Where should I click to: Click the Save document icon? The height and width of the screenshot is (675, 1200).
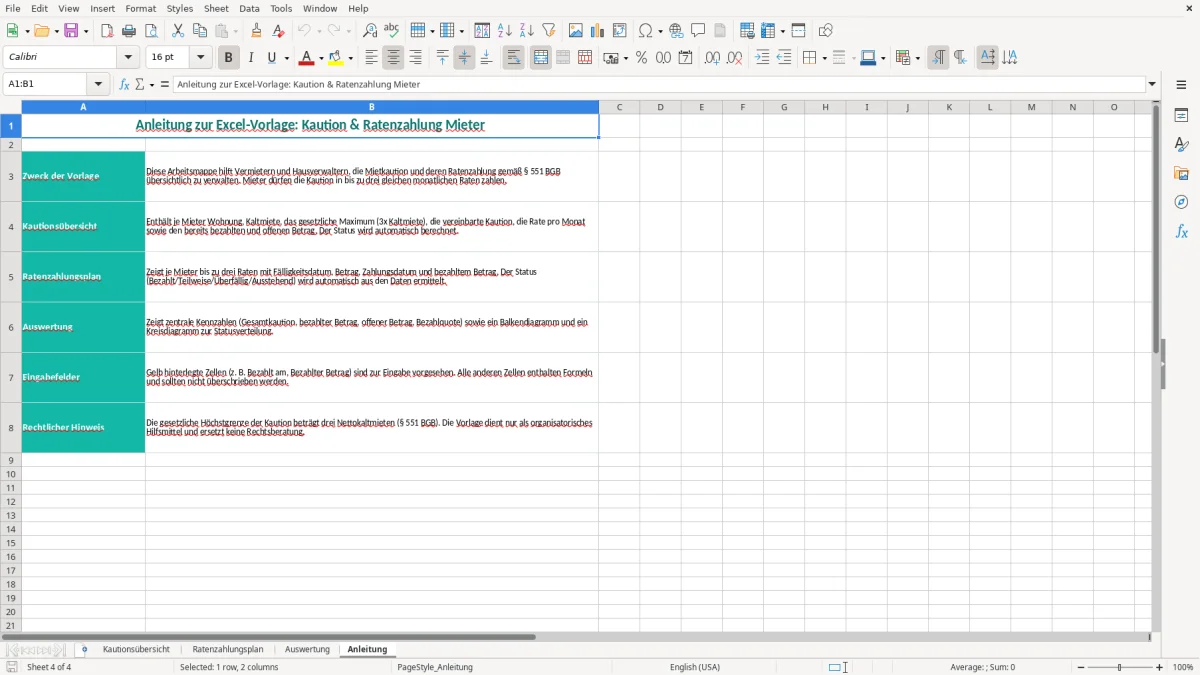[x=71, y=31]
